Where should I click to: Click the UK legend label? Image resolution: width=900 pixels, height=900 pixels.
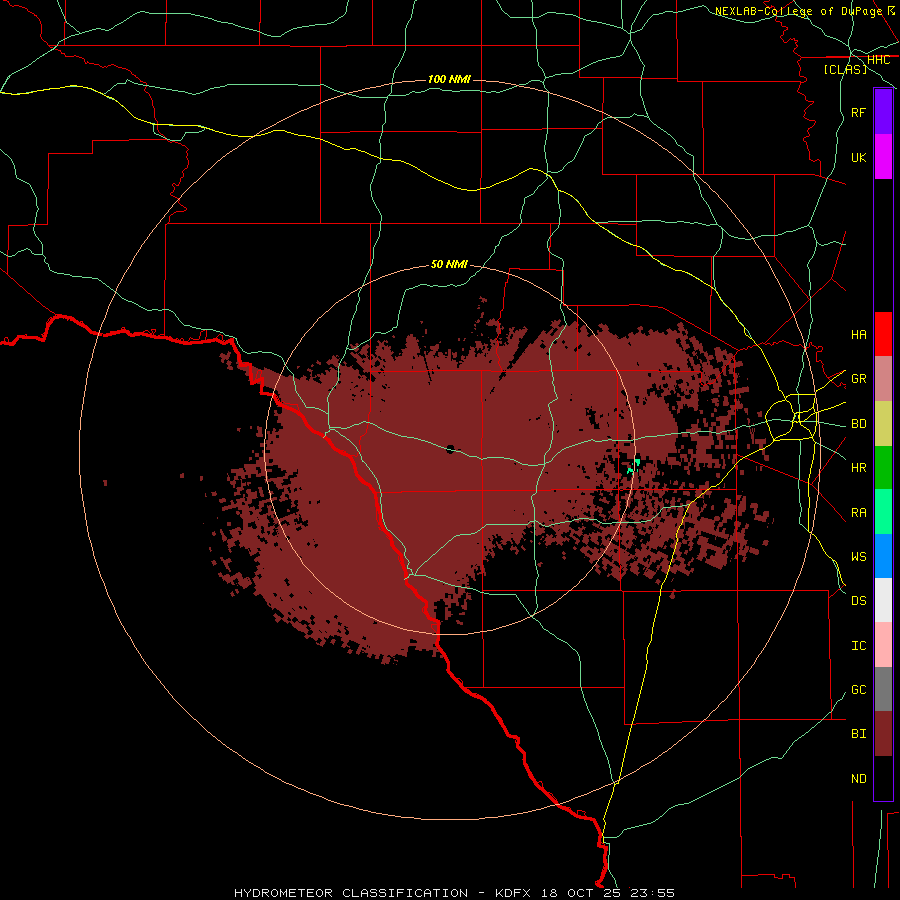858,157
